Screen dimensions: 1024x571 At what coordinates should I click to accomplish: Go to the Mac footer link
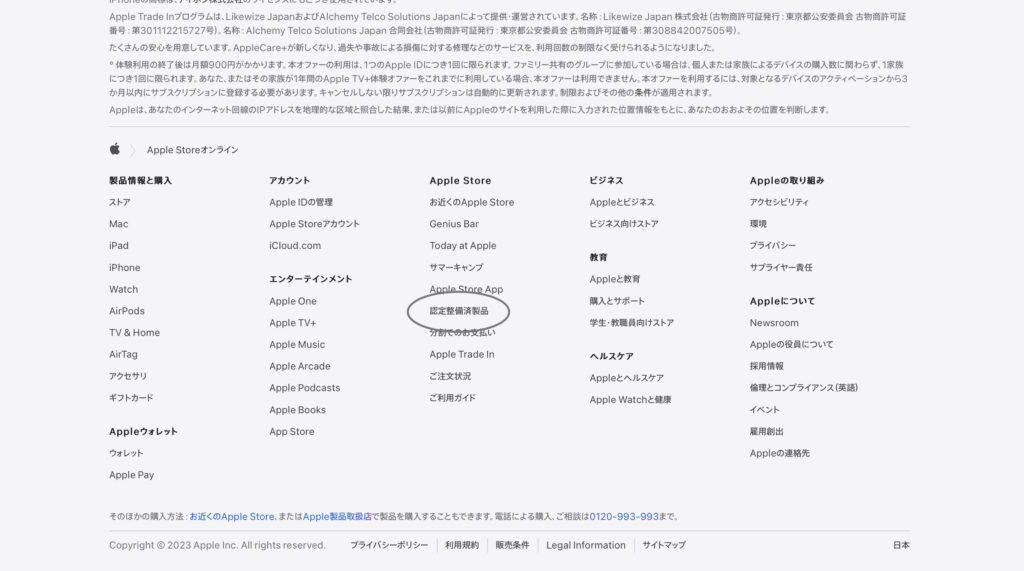pyautogui.click(x=119, y=223)
